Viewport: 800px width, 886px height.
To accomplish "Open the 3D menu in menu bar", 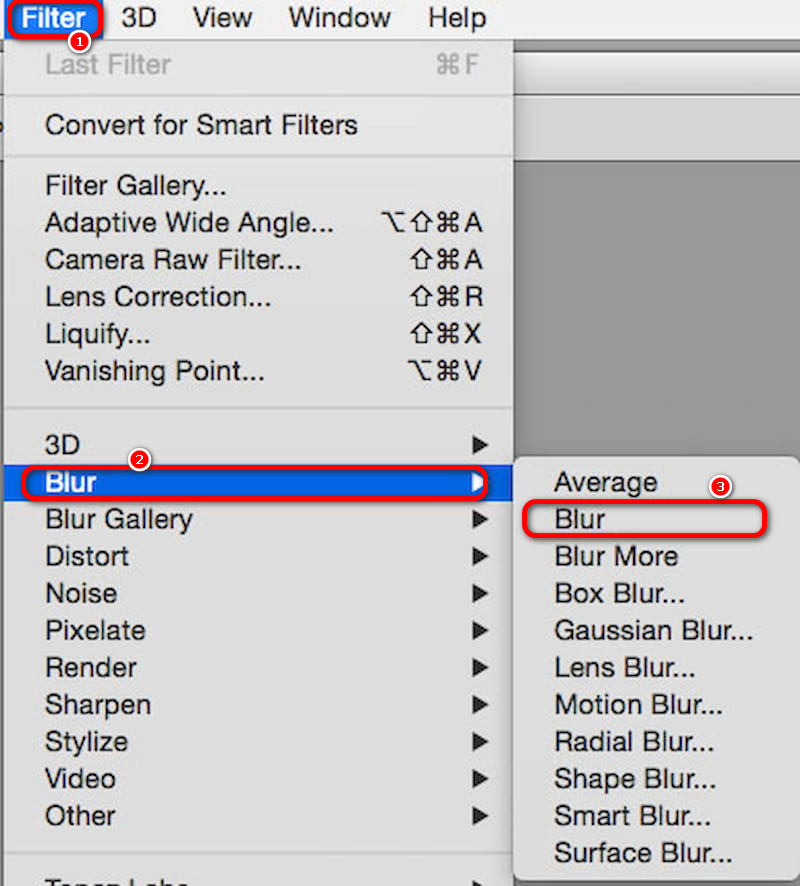I will click(x=138, y=18).
